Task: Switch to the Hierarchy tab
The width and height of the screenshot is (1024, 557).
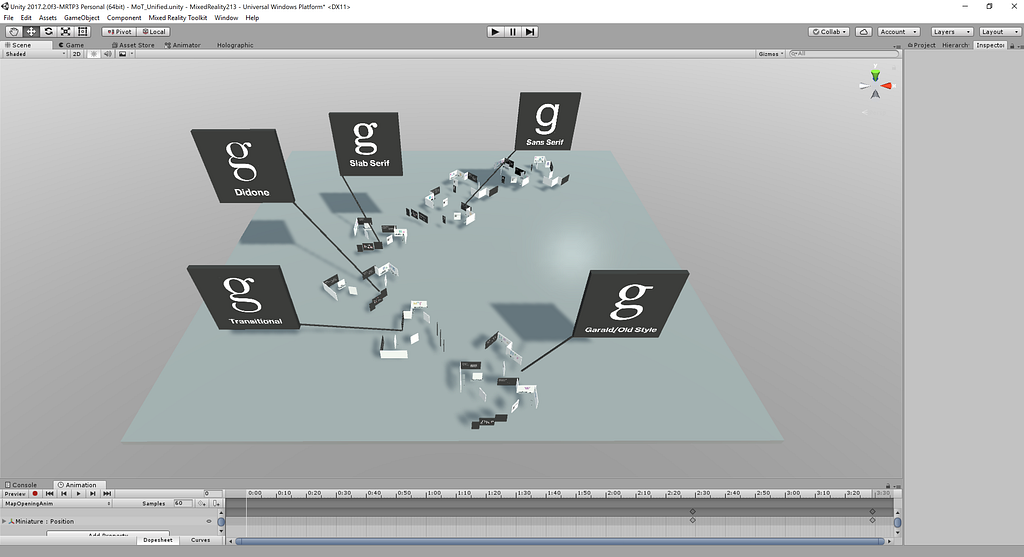Action: [x=955, y=45]
